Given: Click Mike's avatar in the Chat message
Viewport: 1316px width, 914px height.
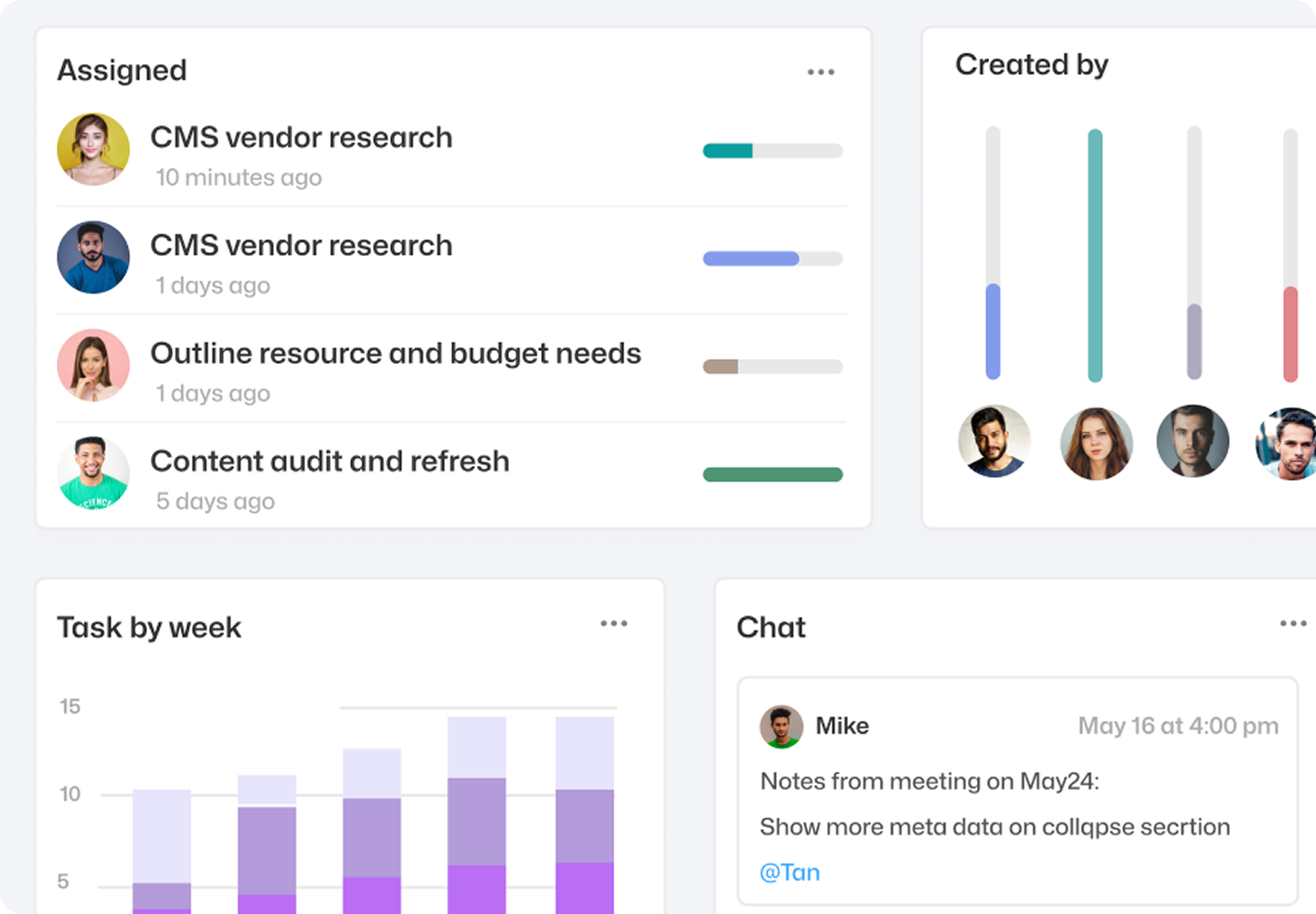Looking at the screenshot, I should click(781, 727).
